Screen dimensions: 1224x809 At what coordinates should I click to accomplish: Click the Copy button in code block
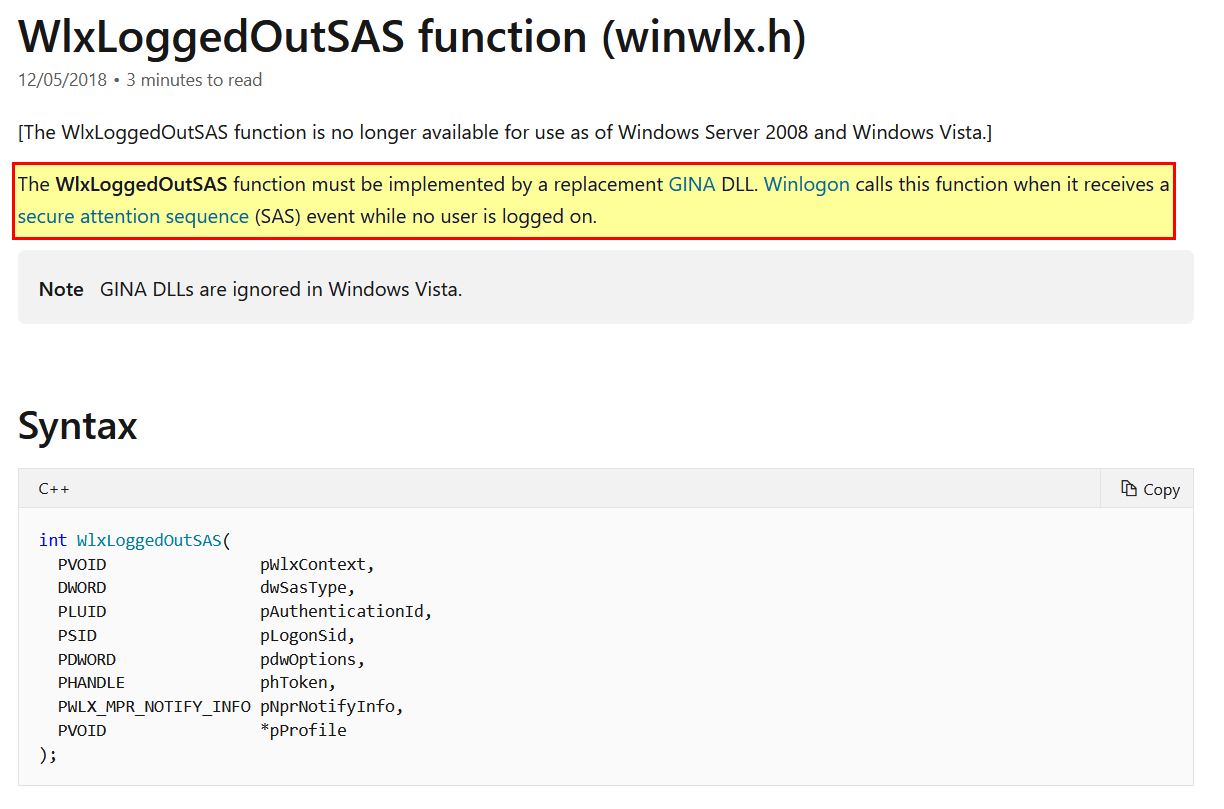(x=1150, y=489)
